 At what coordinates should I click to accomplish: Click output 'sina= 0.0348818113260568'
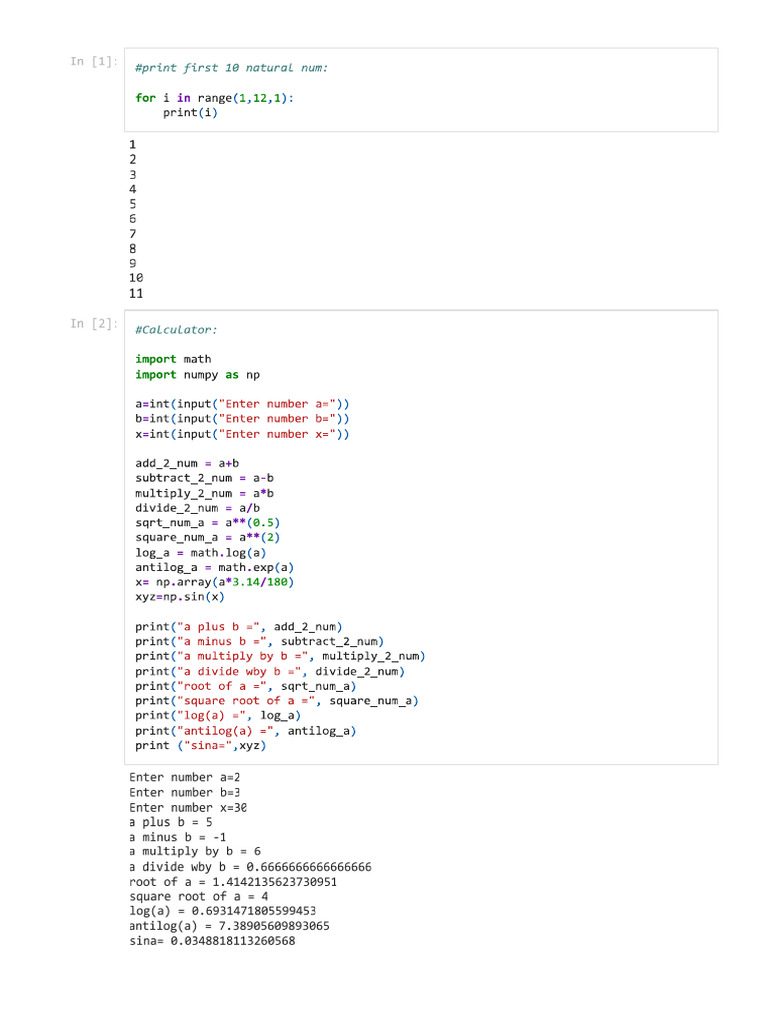tap(212, 941)
